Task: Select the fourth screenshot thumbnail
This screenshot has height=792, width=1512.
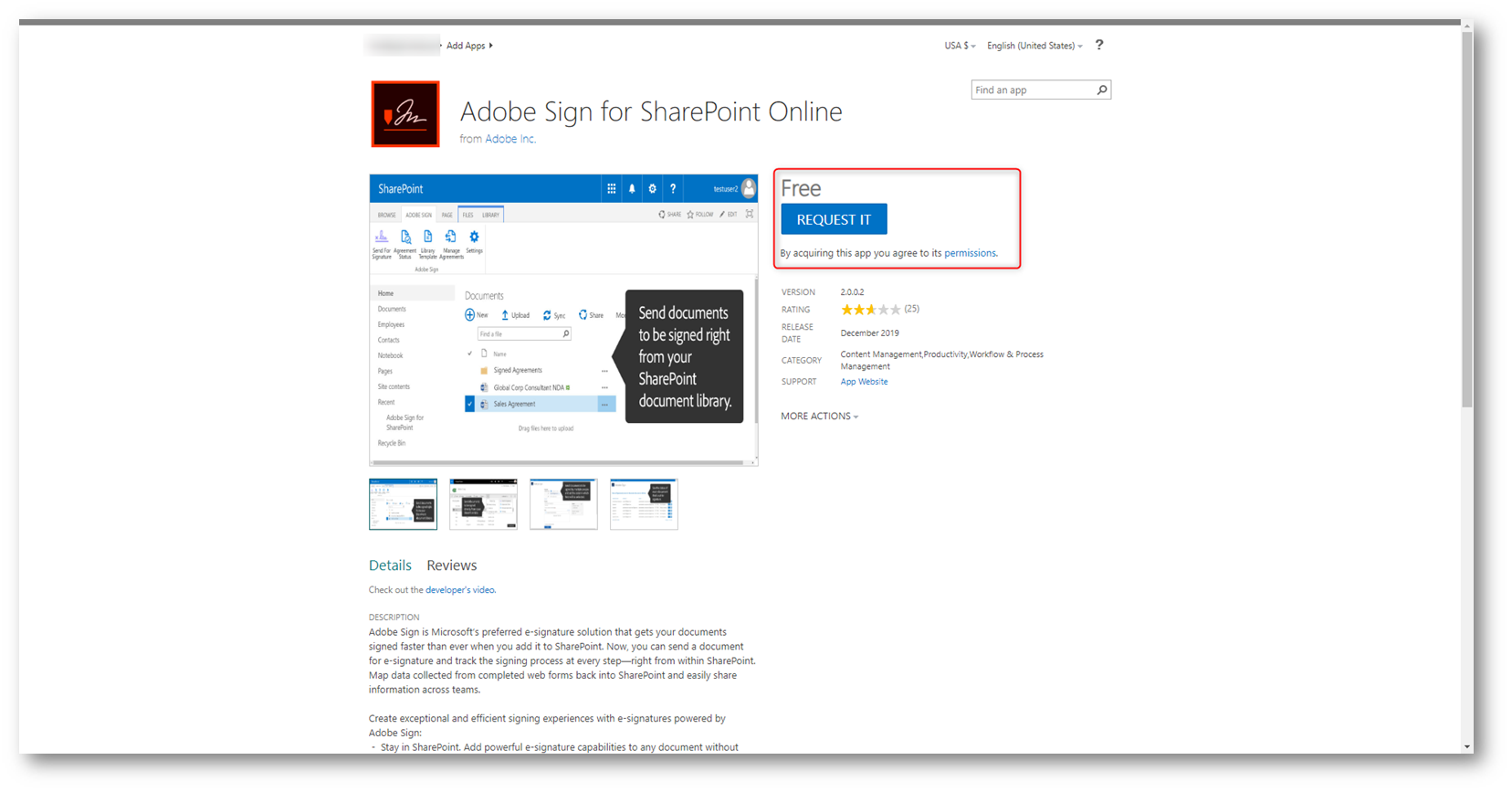Action: pos(644,504)
